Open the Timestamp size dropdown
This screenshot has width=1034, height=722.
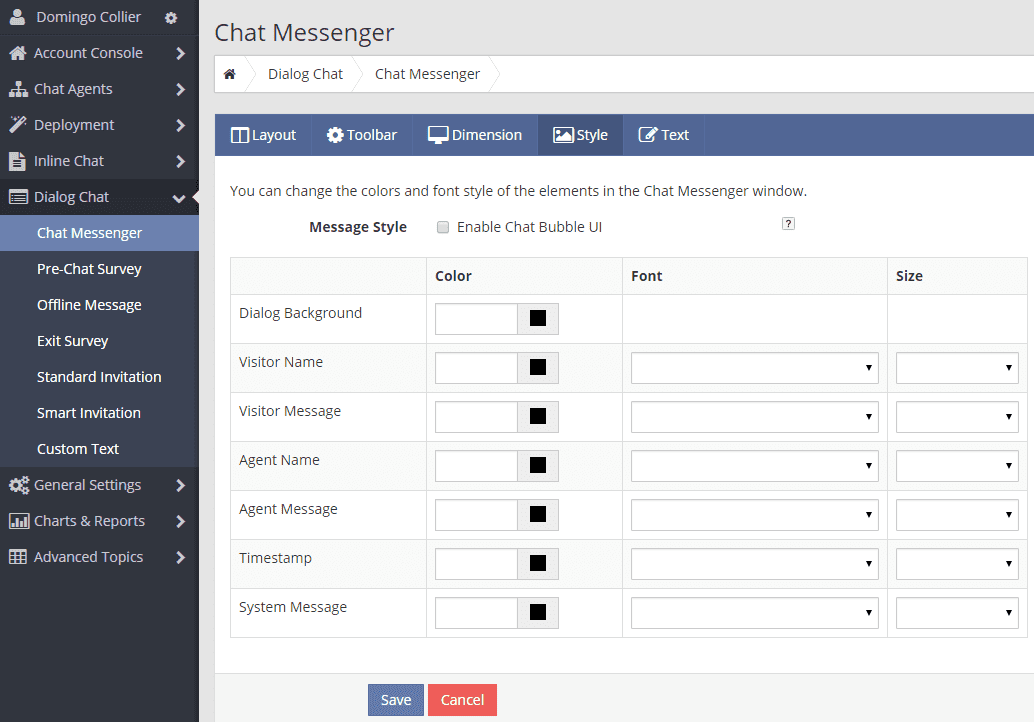pos(957,563)
